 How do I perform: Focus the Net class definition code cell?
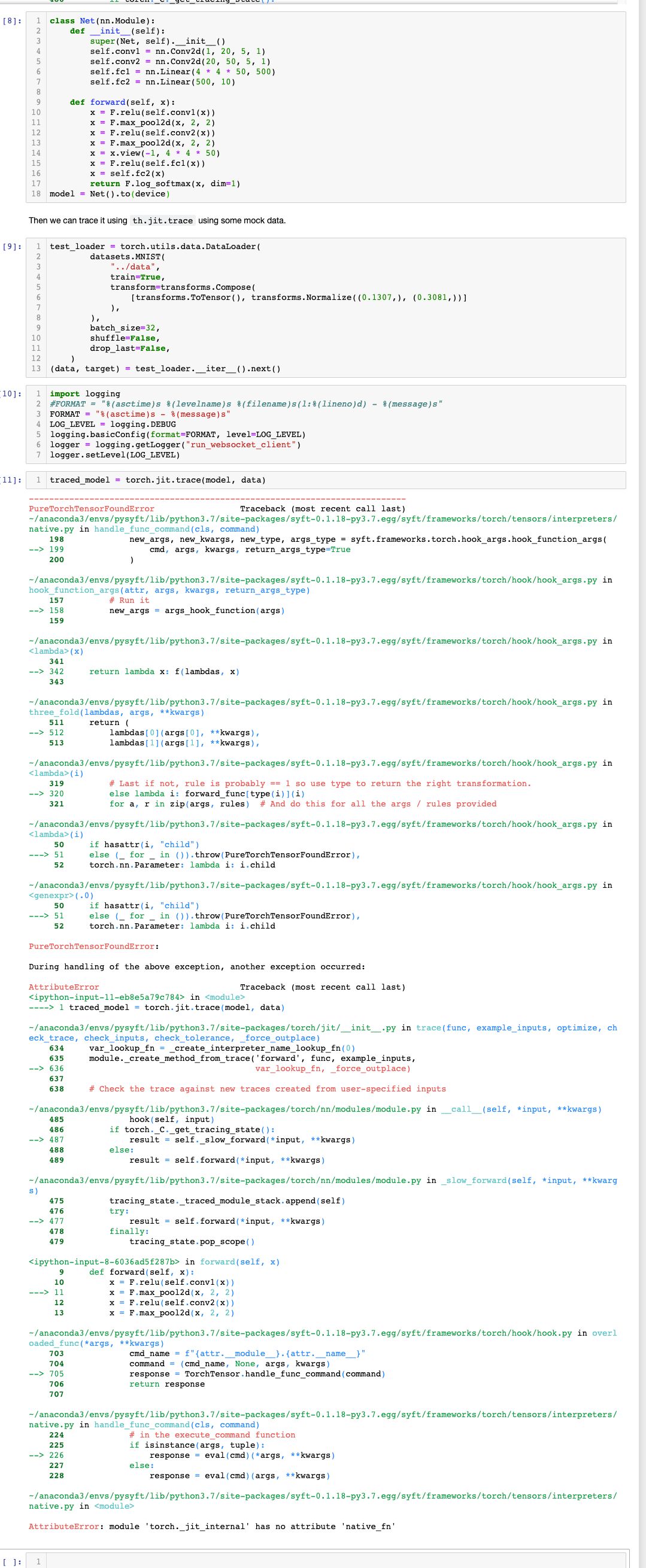(x=327, y=107)
